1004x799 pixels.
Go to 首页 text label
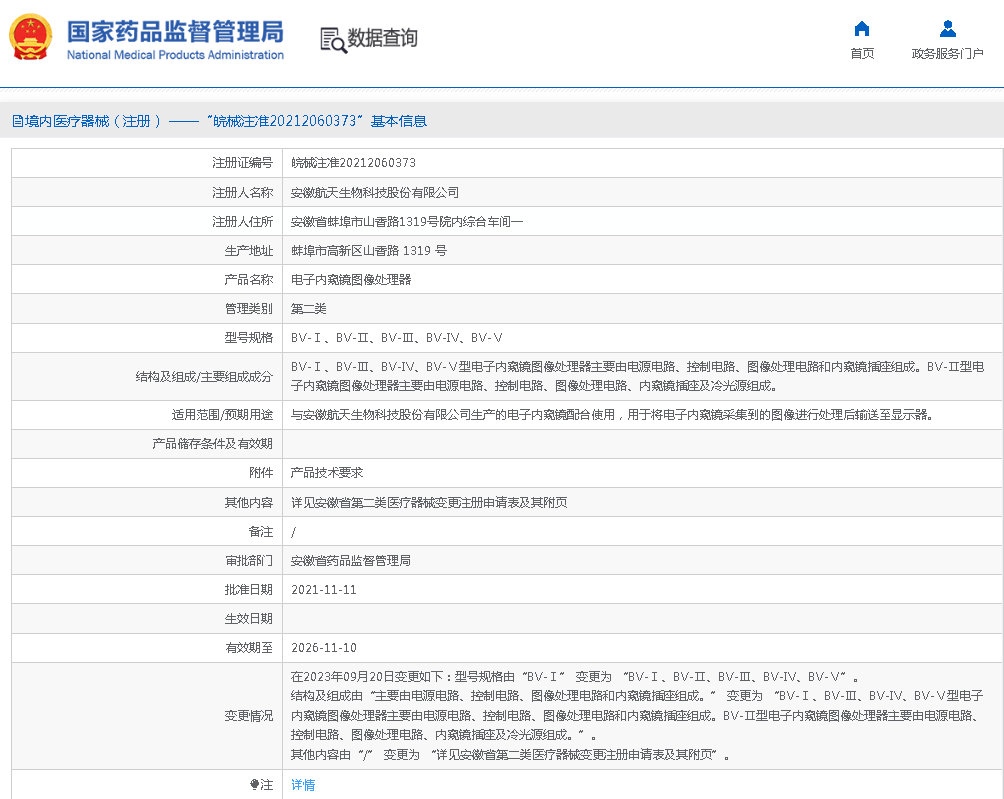click(x=861, y=54)
